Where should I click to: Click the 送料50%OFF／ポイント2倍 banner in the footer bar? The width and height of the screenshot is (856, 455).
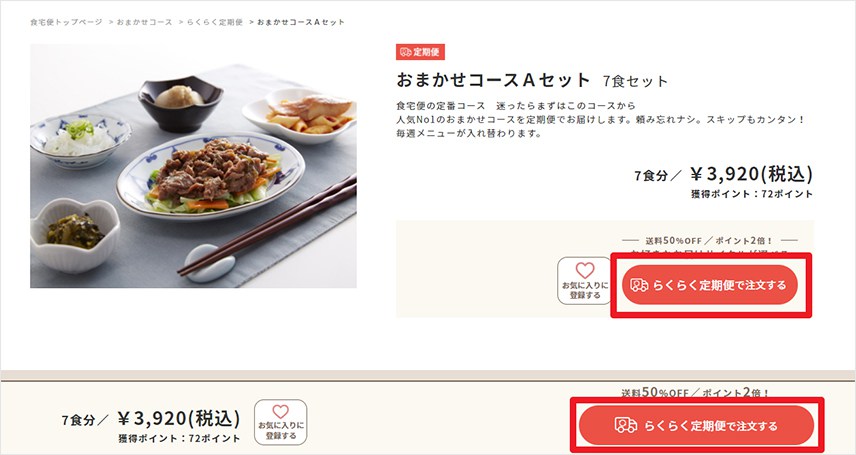pos(696,392)
